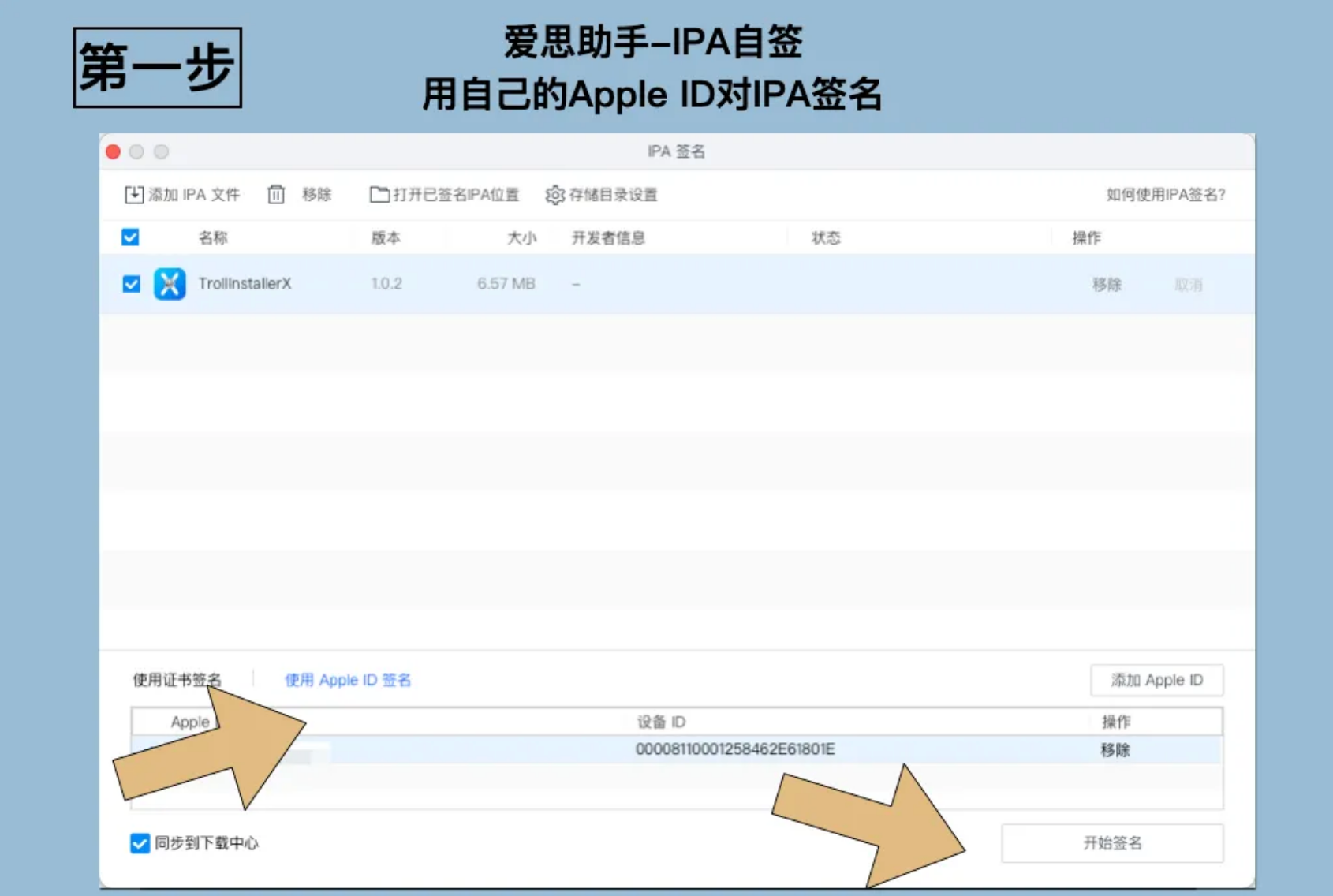Click the Add IPA file download icon

[x=134, y=195]
